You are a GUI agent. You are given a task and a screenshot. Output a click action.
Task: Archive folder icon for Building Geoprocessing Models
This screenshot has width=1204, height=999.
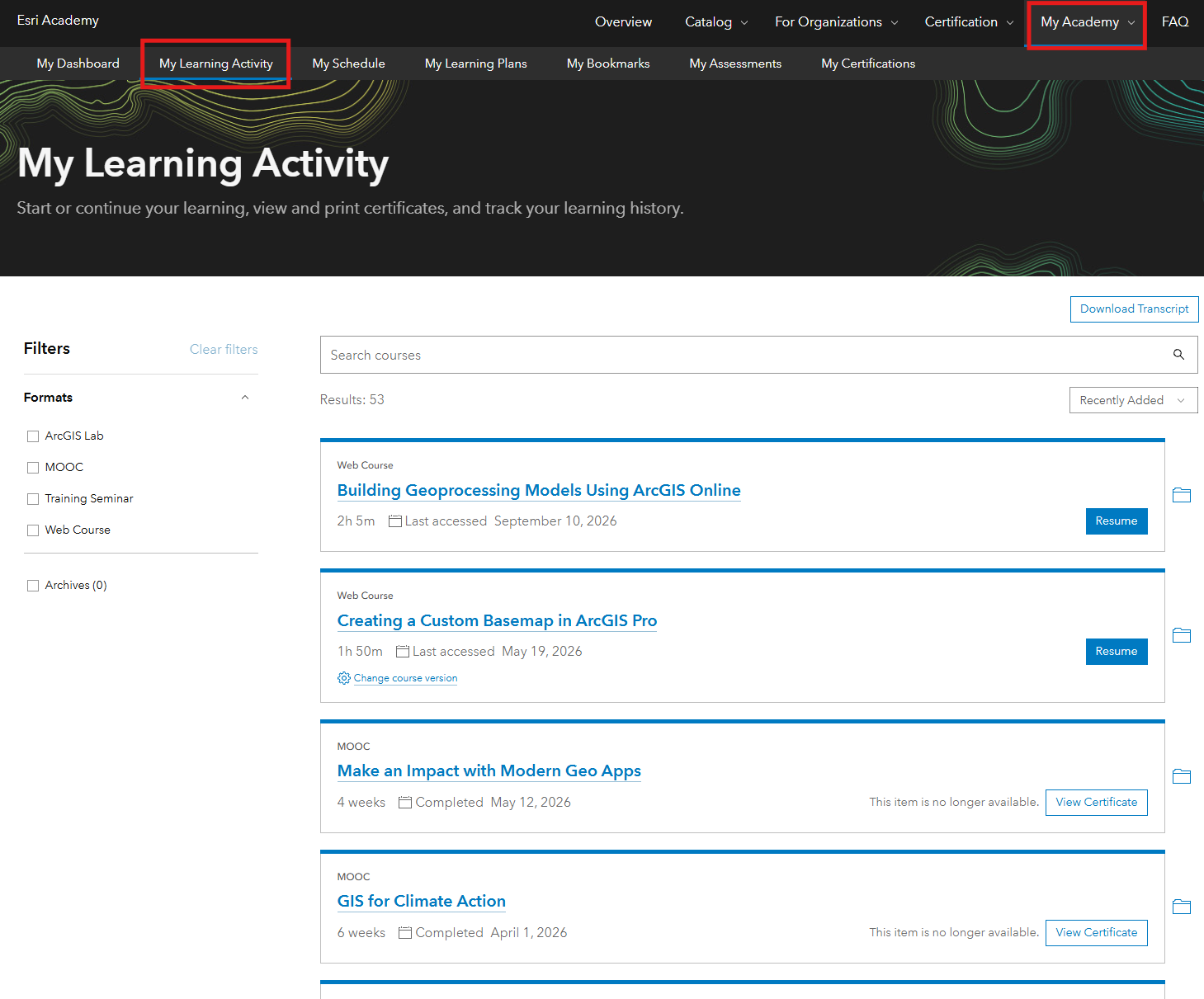tap(1182, 495)
